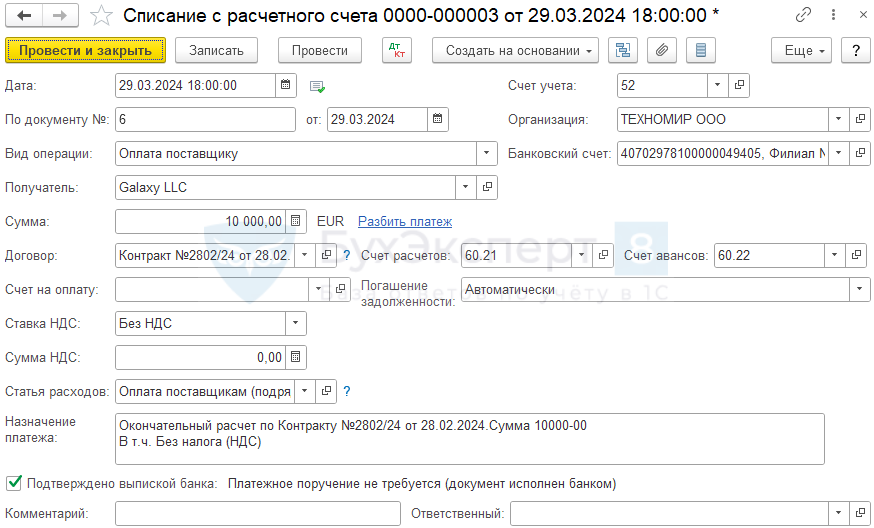
Task: Click into the Комментарий input field
Action: (x=258, y=514)
